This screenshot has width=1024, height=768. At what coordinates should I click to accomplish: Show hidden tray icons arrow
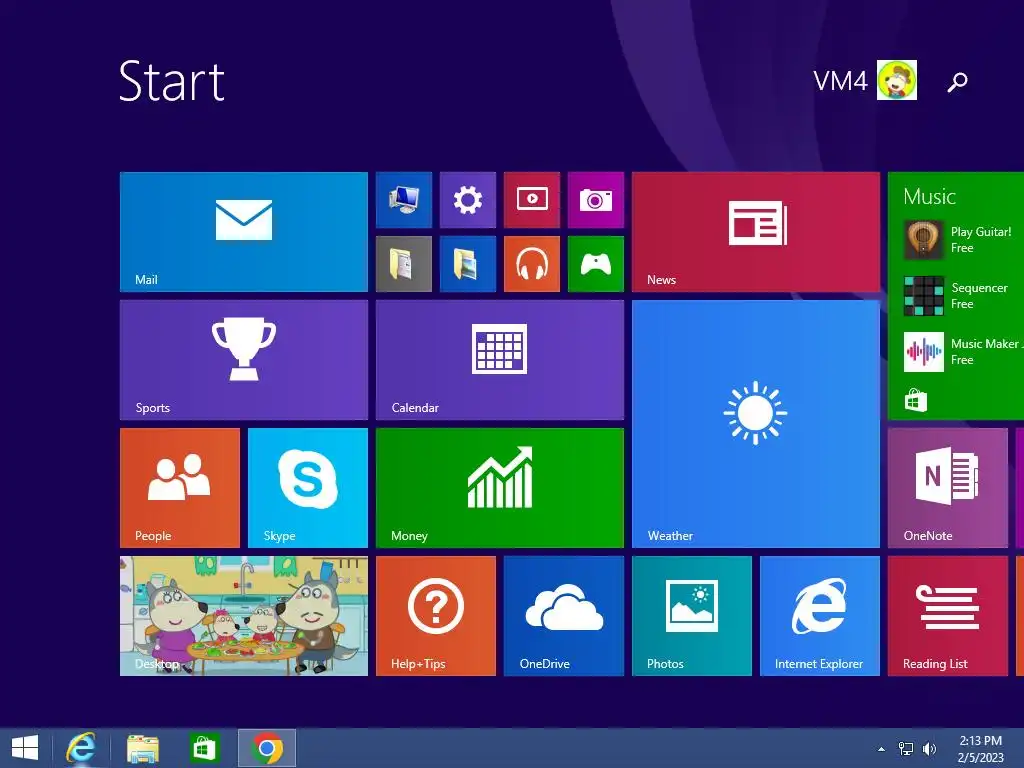(x=882, y=749)
